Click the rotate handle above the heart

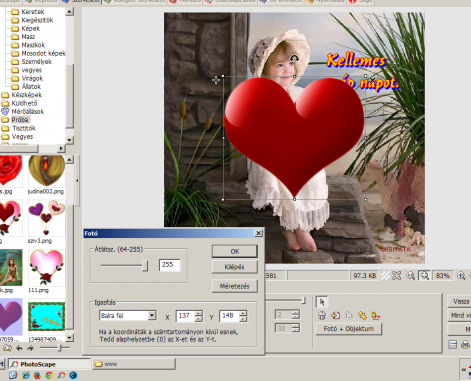pyautogui.click(x=294, y=59)
